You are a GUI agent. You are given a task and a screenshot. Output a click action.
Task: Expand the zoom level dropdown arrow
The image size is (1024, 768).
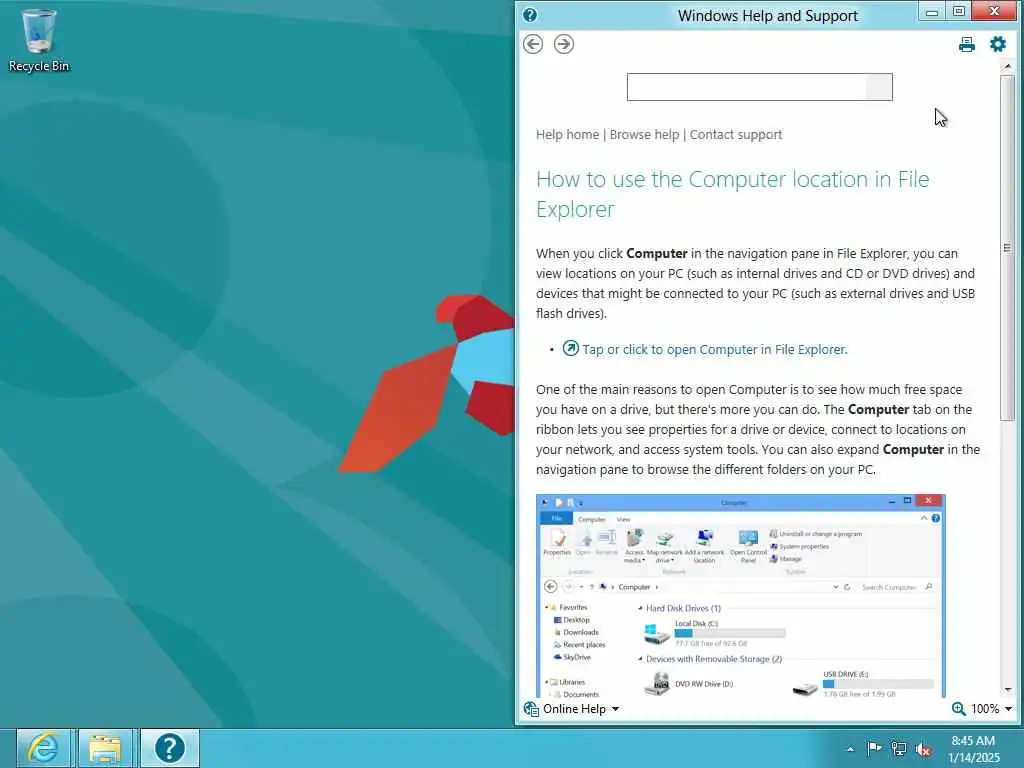click(x=1008, y=709)
